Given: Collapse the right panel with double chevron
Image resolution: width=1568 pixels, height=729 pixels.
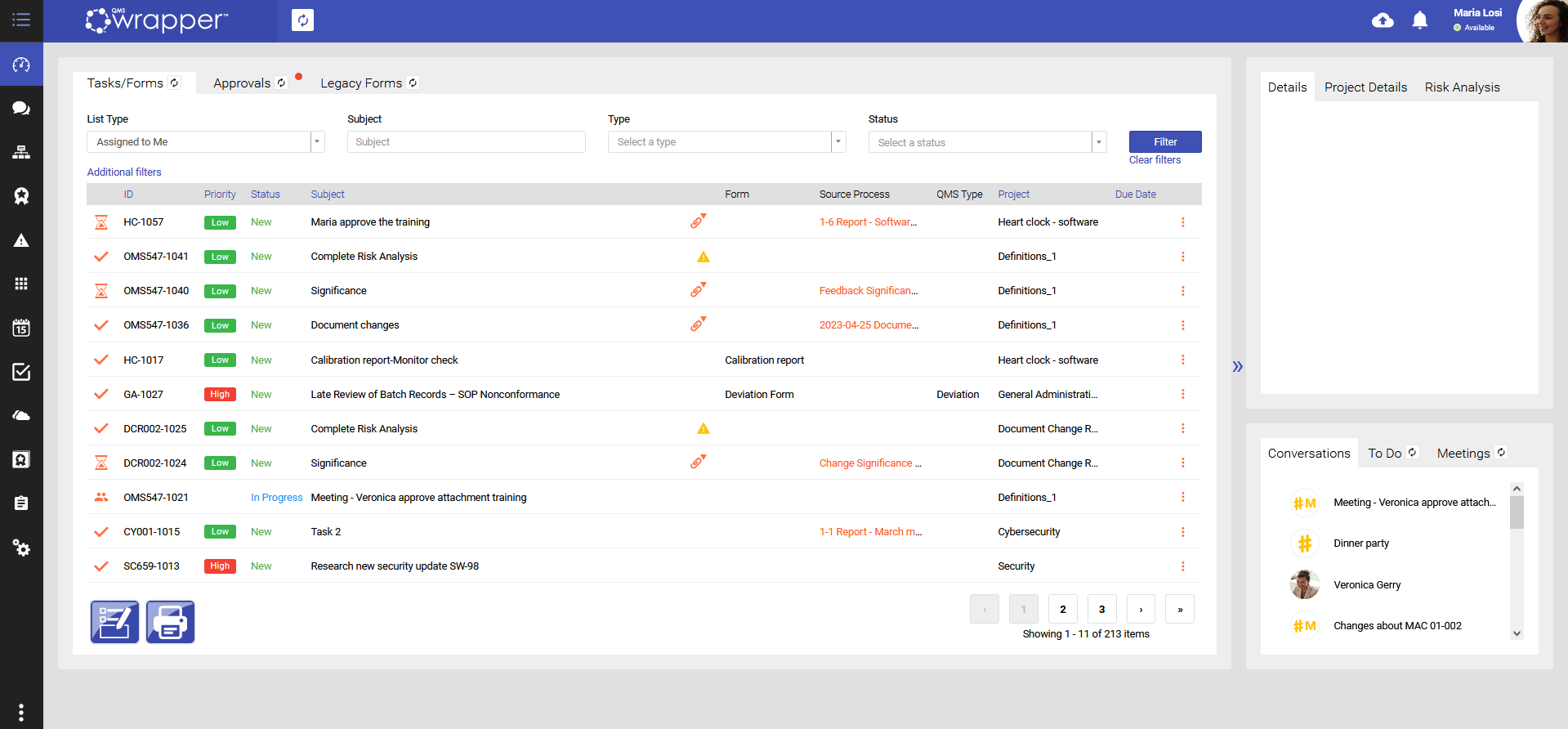Looking at the screenshot, I should pyautogui.click(x=1237, y=366).
